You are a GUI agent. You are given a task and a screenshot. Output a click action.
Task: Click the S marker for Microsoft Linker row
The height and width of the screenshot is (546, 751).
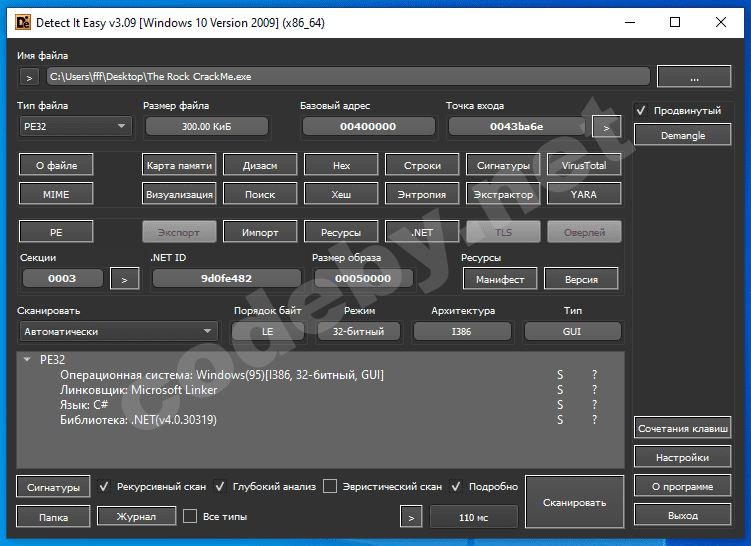pyautogui.click(x=560, y=390)
